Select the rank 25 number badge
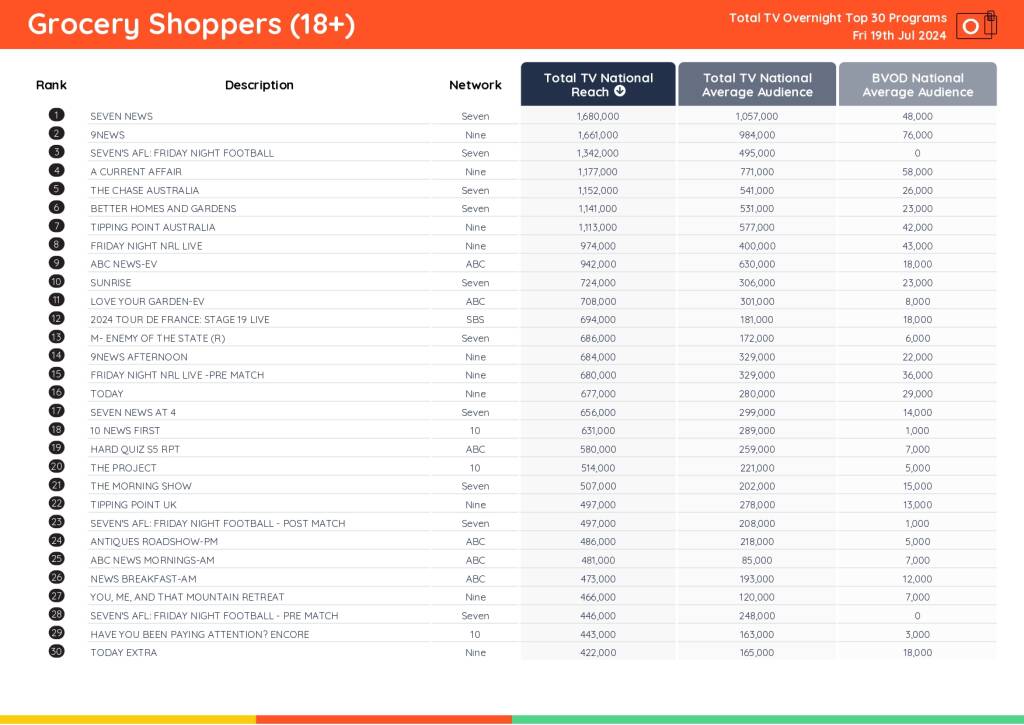The height and width of the screenshot is (725, 1024). [56, 559]
